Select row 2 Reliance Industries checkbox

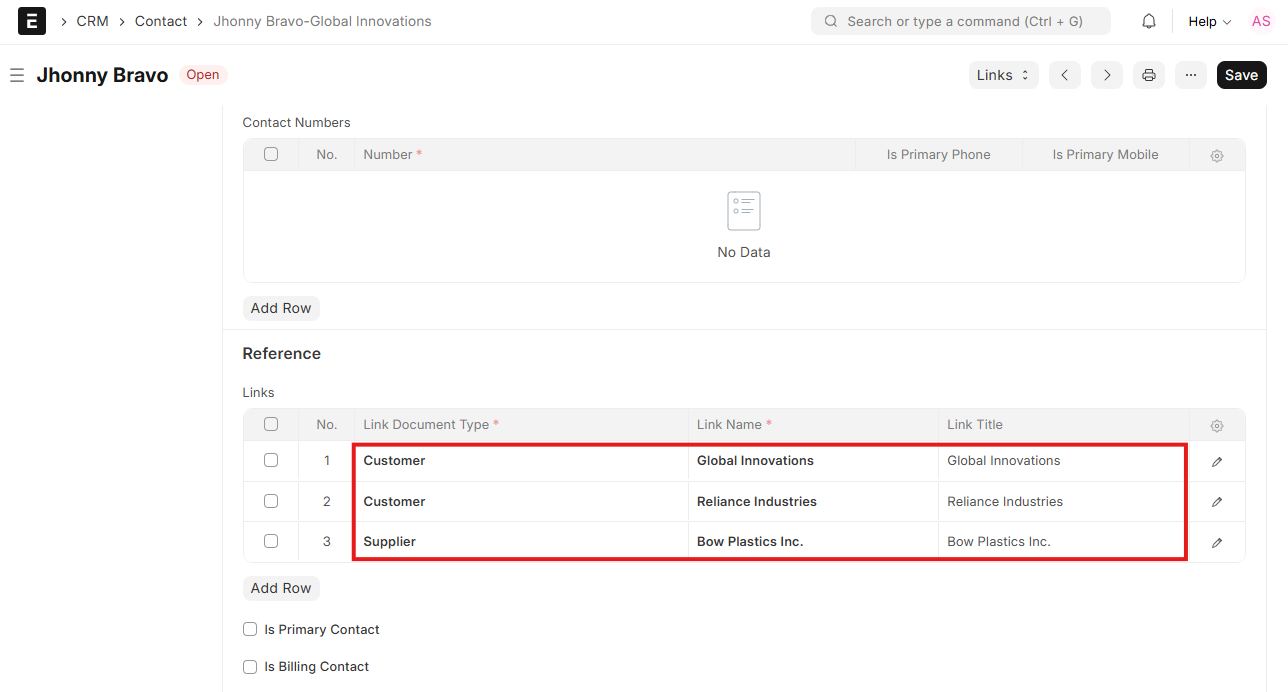(271, 501)
